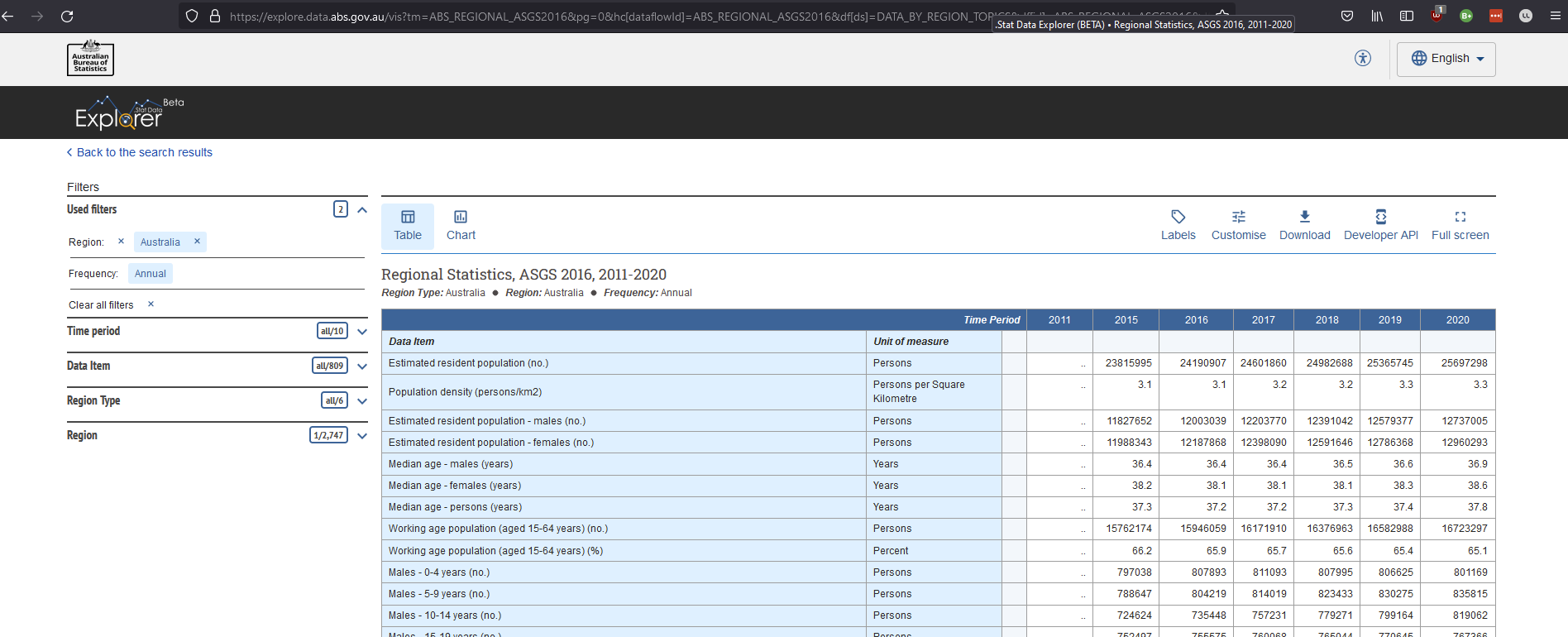Viewport: 1568px width, 637px height.
Task: Click the site security lock icon
Action: pyautogui.click(x=215, y=16)
